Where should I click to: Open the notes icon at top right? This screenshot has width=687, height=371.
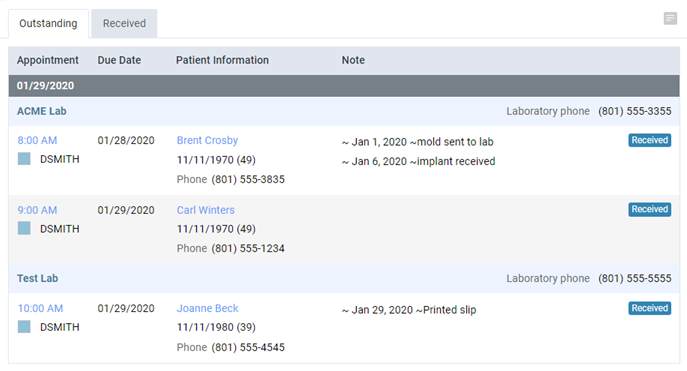670,18
